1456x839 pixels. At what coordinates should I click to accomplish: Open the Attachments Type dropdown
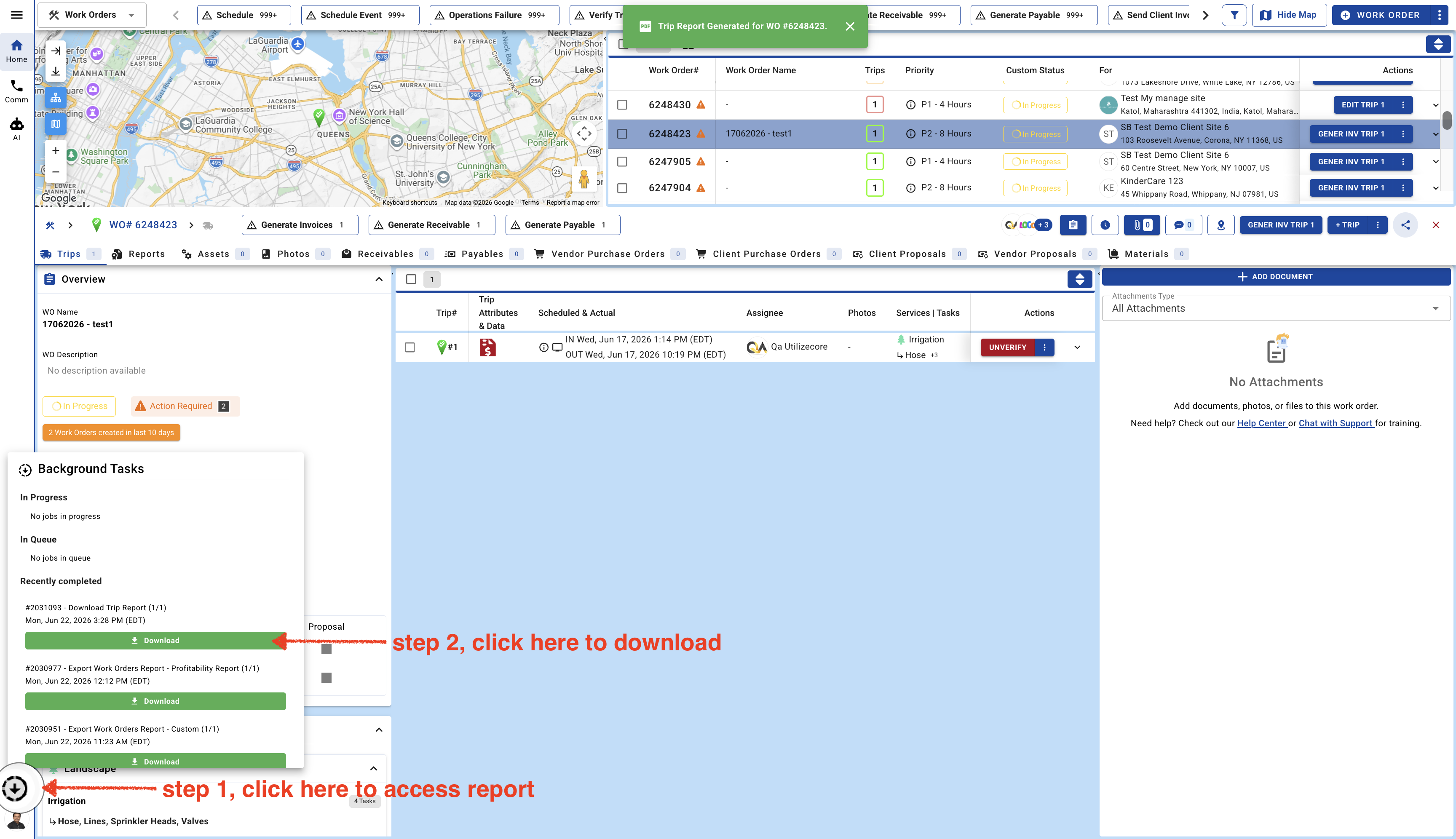pos(1276,308)
